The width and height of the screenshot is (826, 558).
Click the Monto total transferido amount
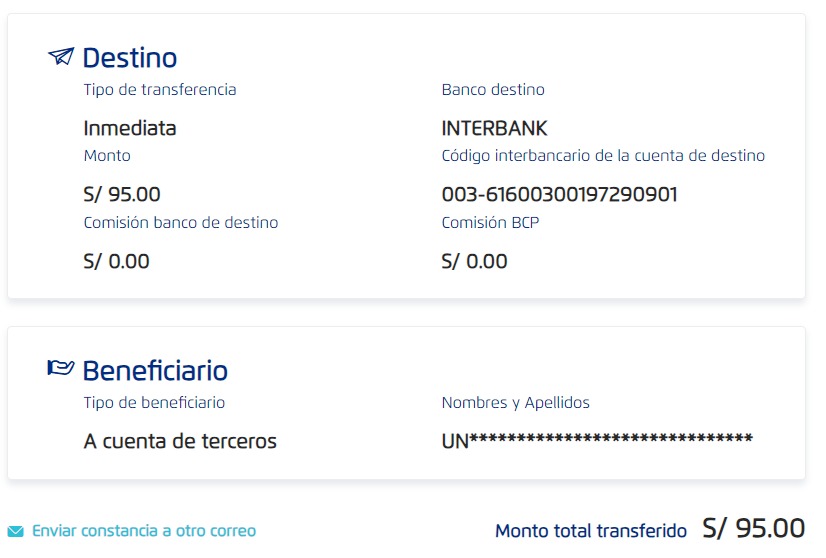click(x=753, y=529)
